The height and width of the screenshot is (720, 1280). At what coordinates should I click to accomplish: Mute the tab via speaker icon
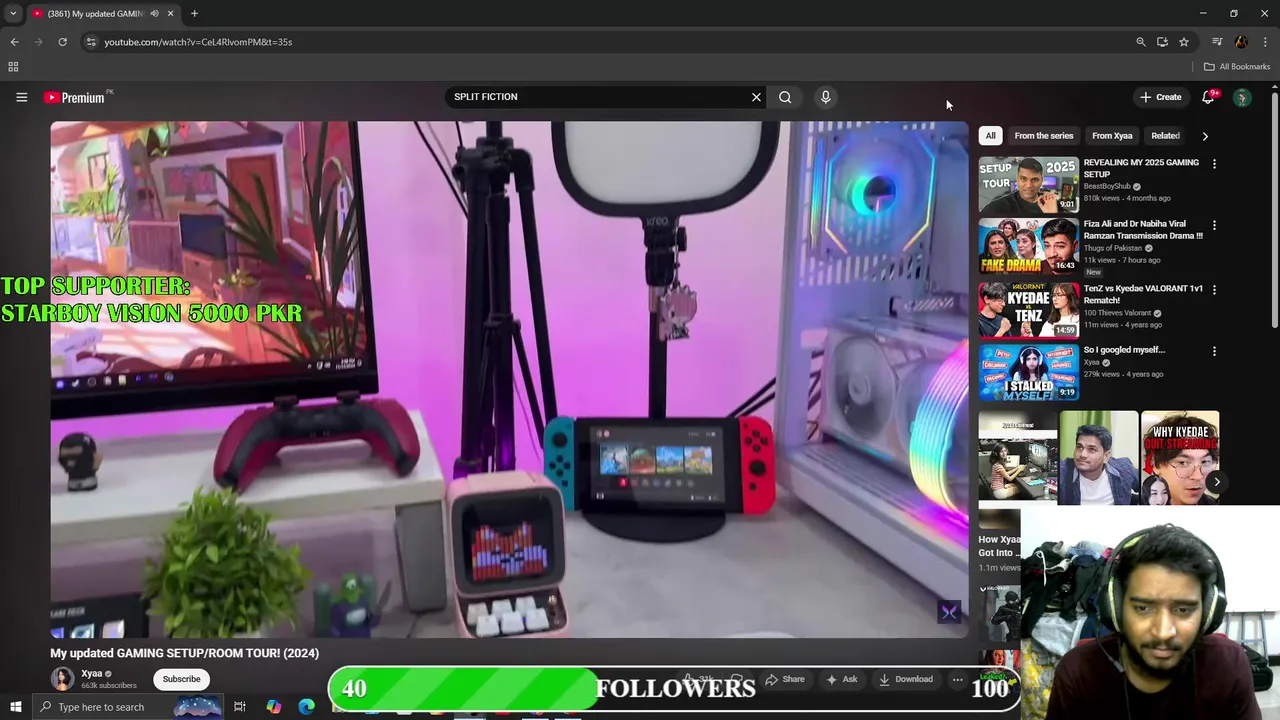[154, 14]
